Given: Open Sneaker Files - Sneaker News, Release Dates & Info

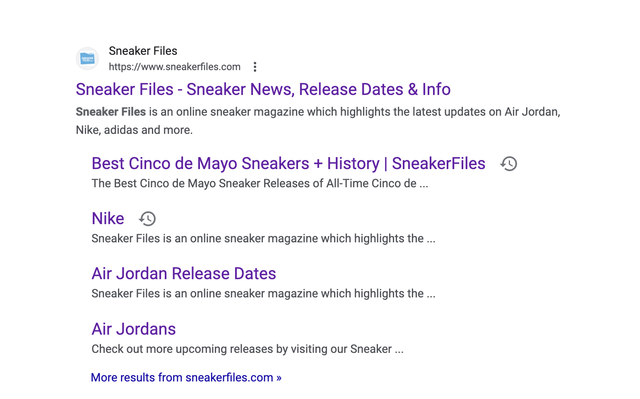Looking at the screenshot, I should (x=263, y=89).
